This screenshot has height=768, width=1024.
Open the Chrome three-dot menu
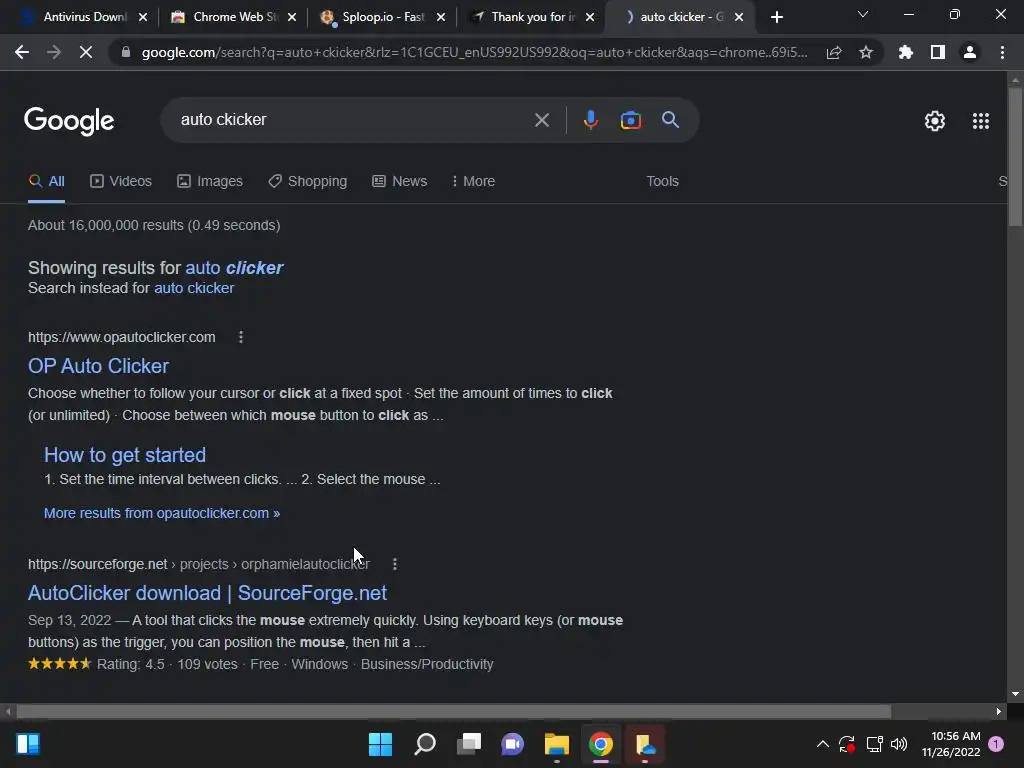click(x=1002, y=52)
